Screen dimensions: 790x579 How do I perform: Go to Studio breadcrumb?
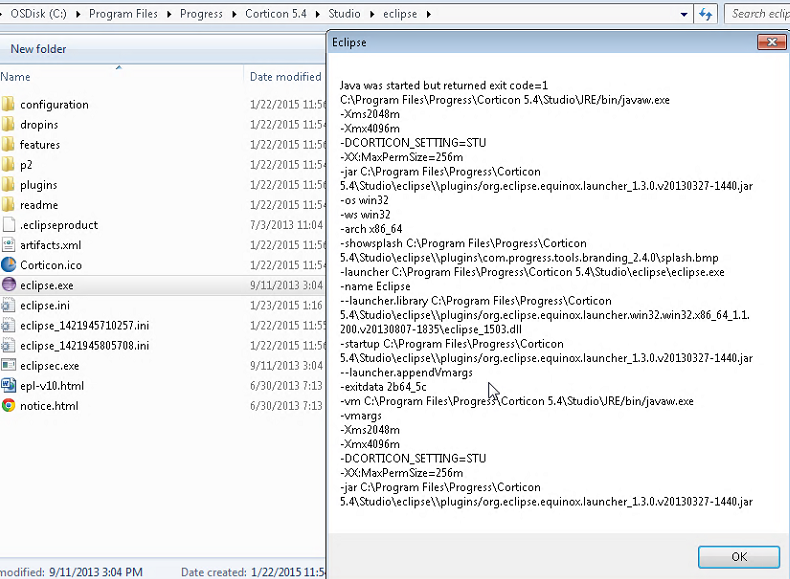[344, 14]
